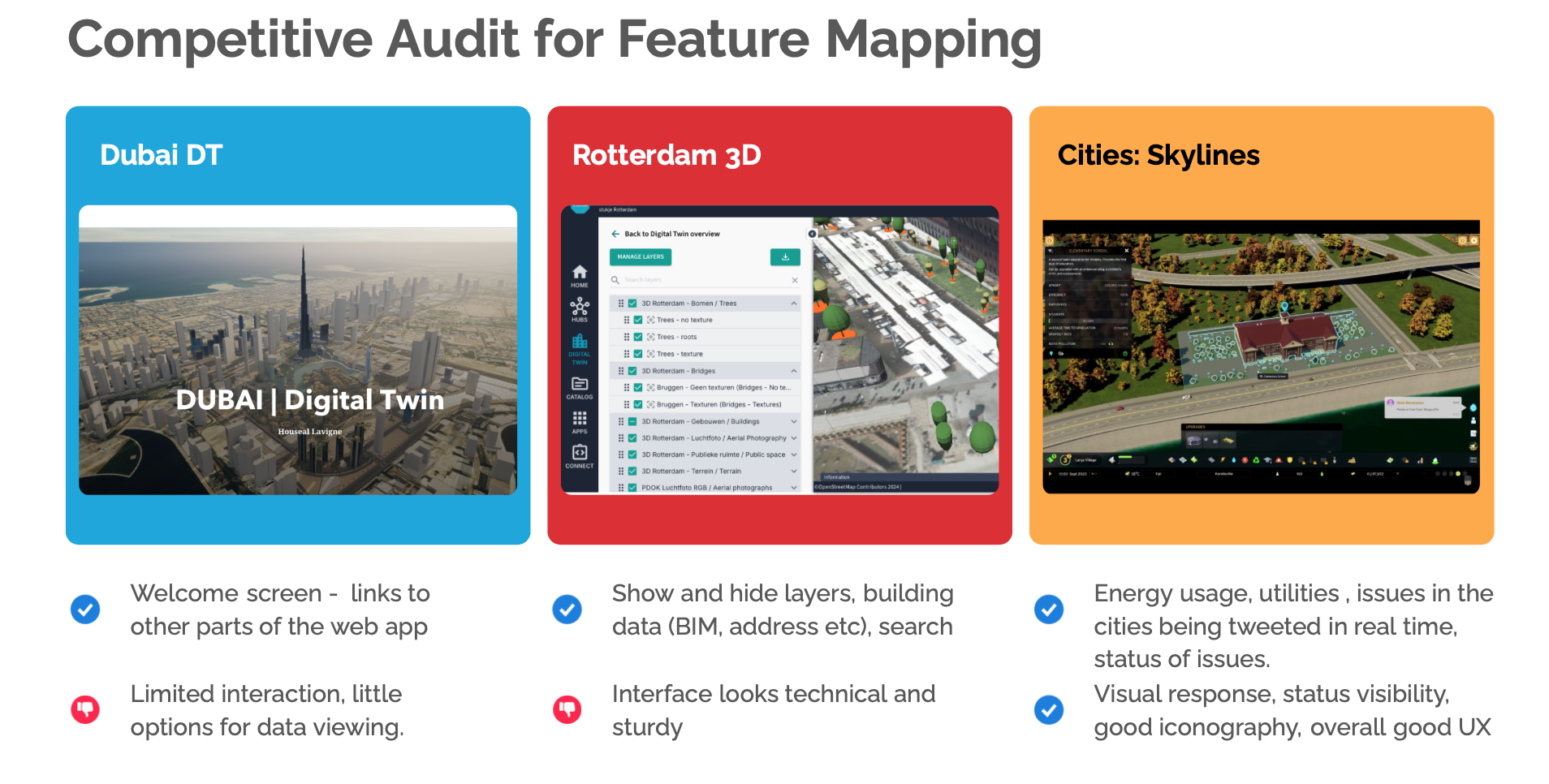
Task: Toggle the Bruggen - Texturen checkbox
Action: pos(638,404)
